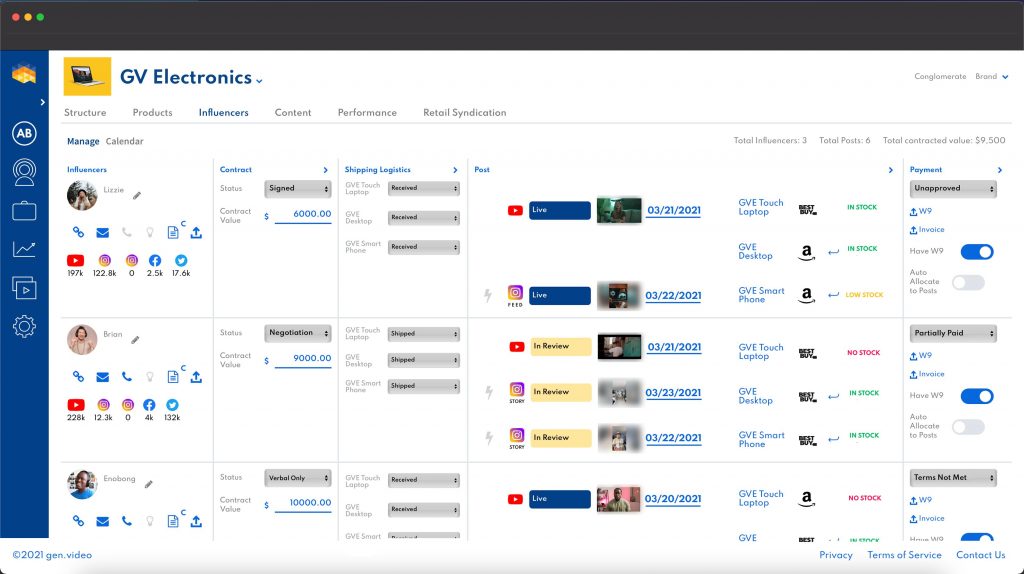Email Lizzie using envelope icon
The height and width of the screenshot is (574, 1024).
pos(103,232)
